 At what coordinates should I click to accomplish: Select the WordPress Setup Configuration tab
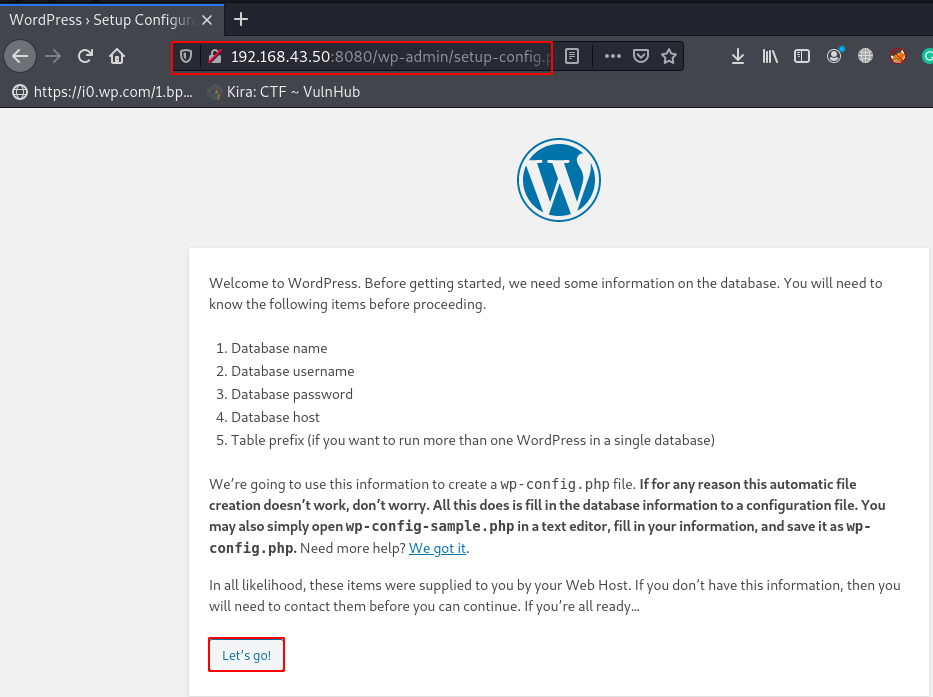112,20
